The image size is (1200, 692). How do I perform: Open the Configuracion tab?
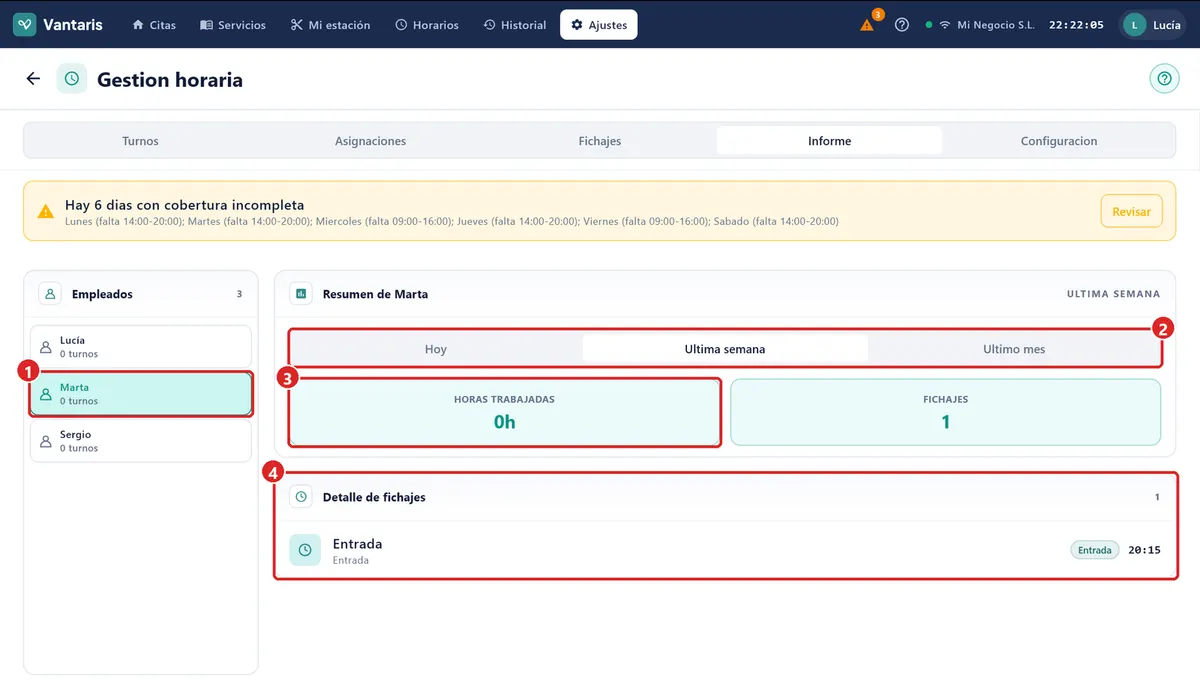click(x=1059, y=141)
